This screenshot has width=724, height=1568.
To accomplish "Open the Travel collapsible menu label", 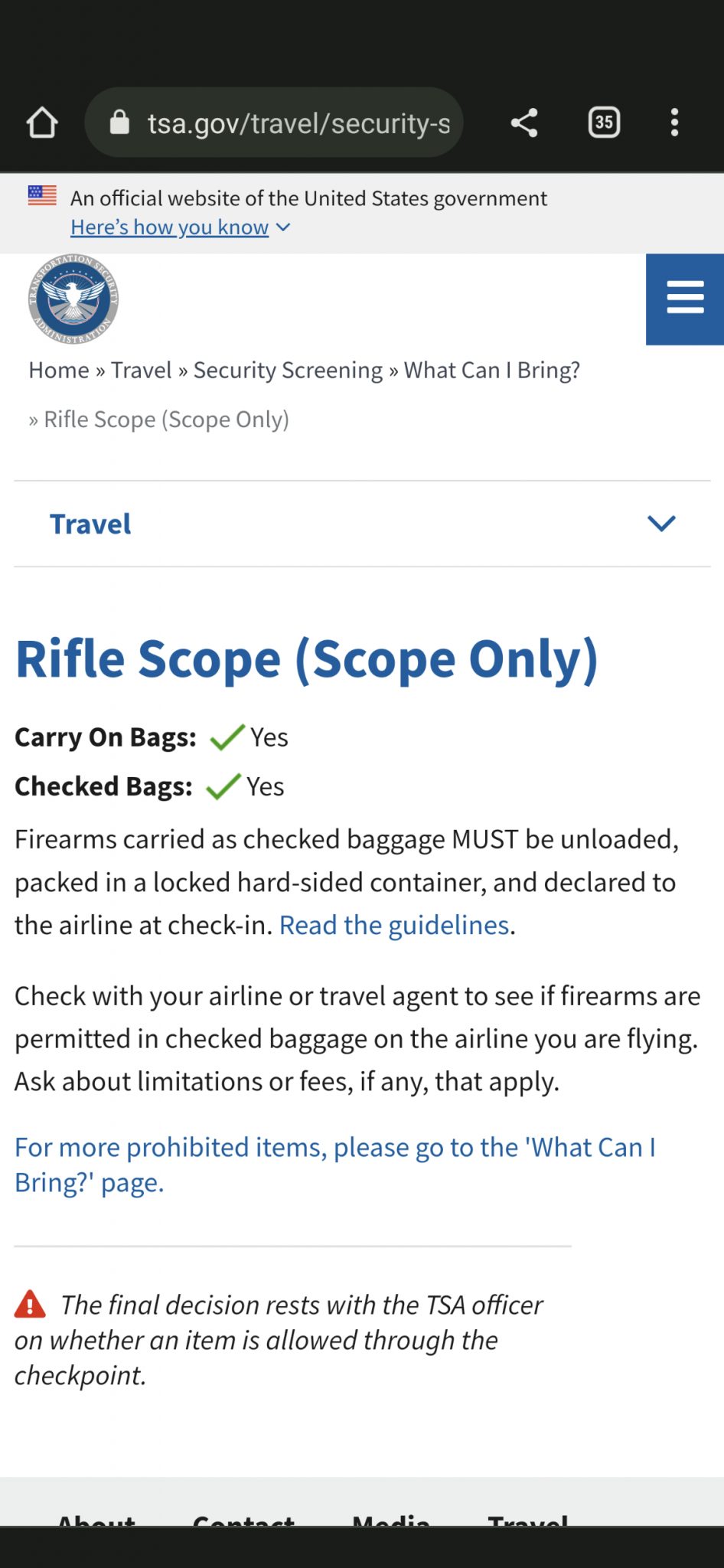I will pyautogui.click(x=90, y=524).
